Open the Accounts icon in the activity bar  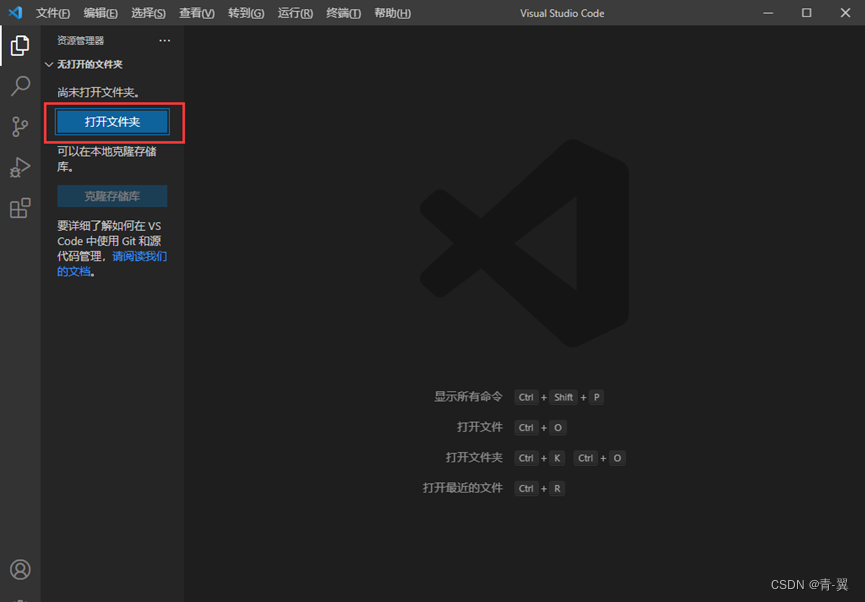point(20,569)
